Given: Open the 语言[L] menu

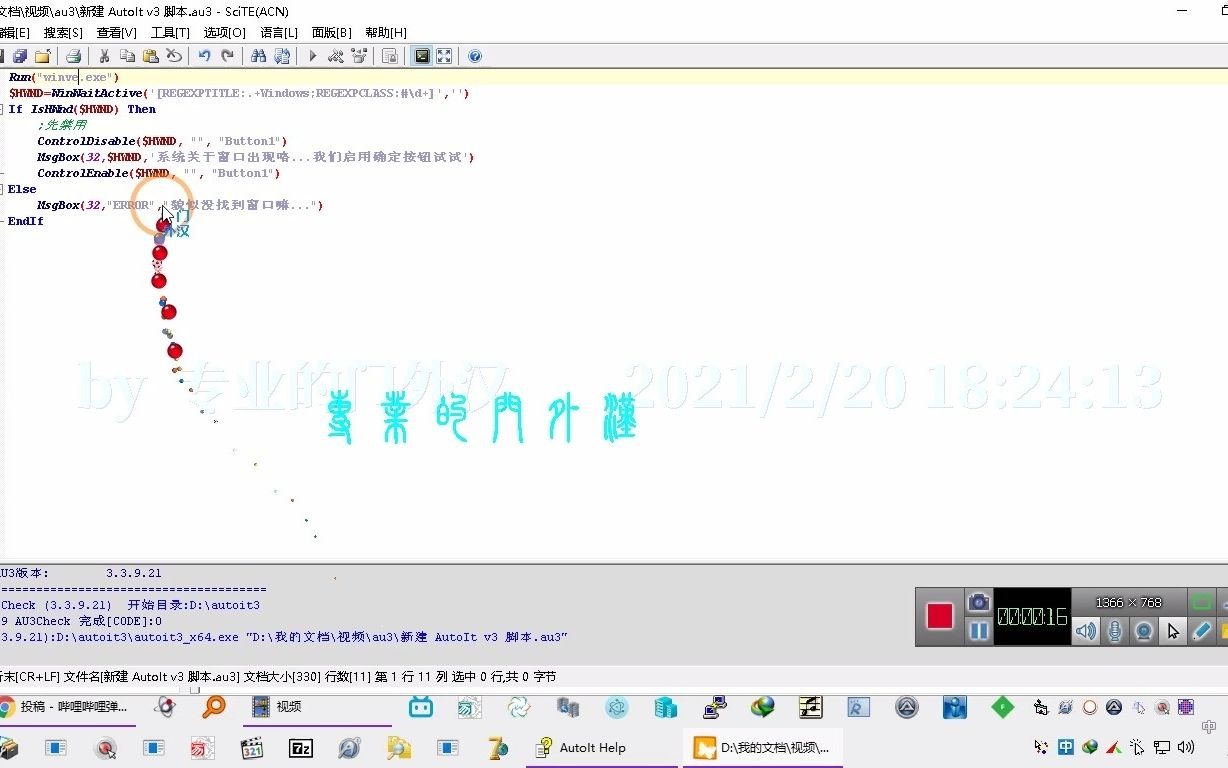Looking at the screenshot, I should 278,32.
